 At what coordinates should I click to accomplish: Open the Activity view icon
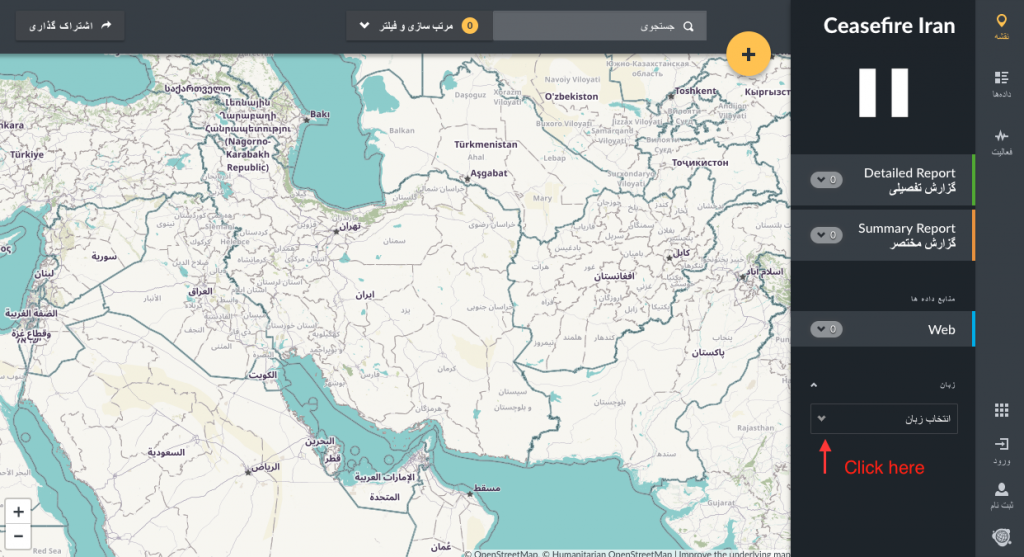(1000, 141)
